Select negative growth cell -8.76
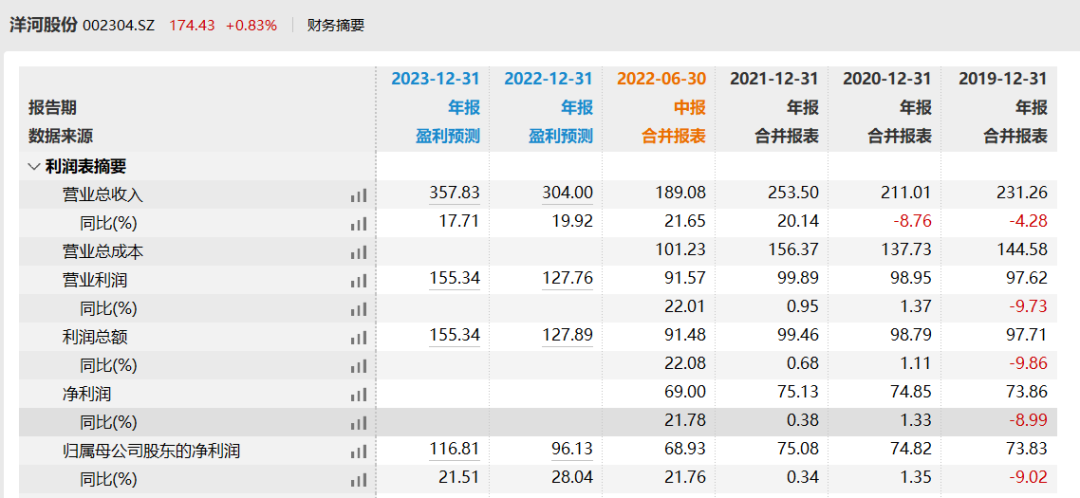The image size is (1080, 498). point(911,221)
